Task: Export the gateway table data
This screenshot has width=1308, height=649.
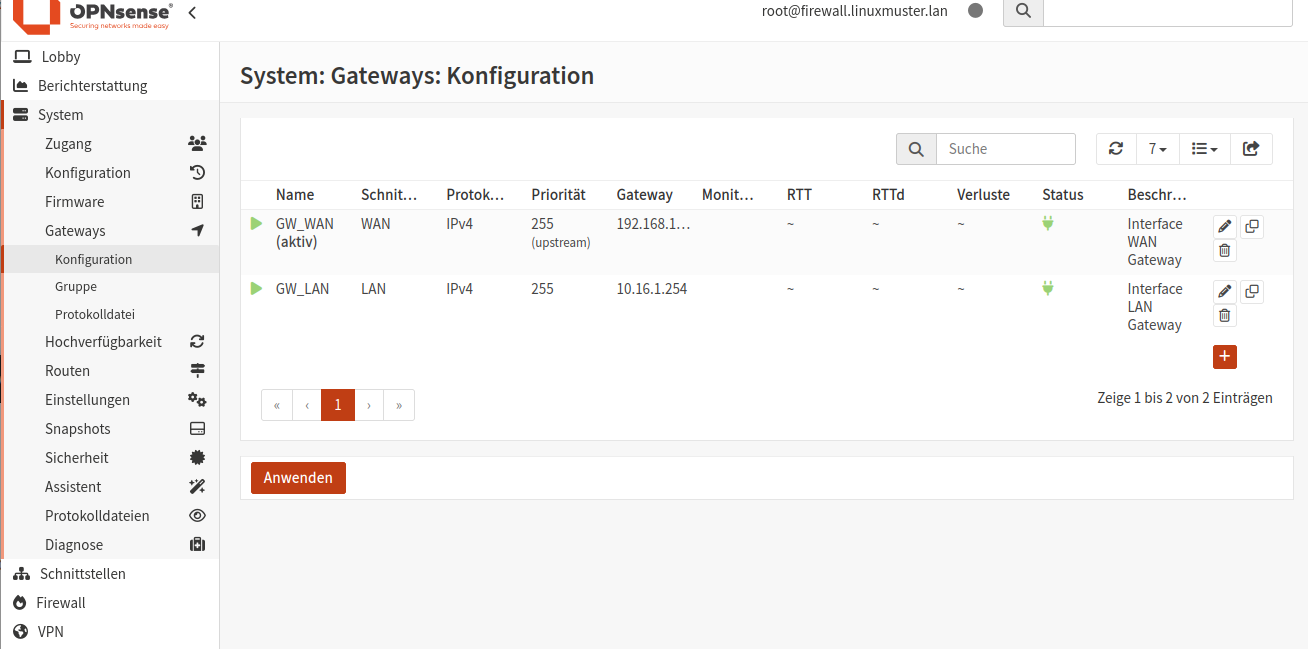Action: (1251, 149)
